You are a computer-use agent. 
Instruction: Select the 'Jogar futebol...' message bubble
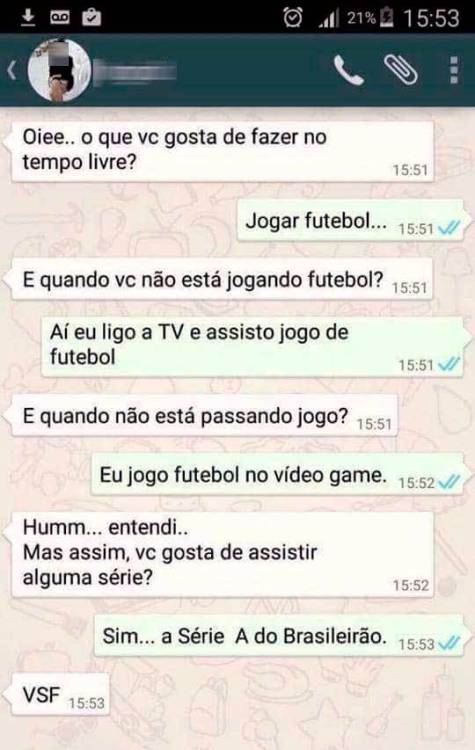click(351, 221)
